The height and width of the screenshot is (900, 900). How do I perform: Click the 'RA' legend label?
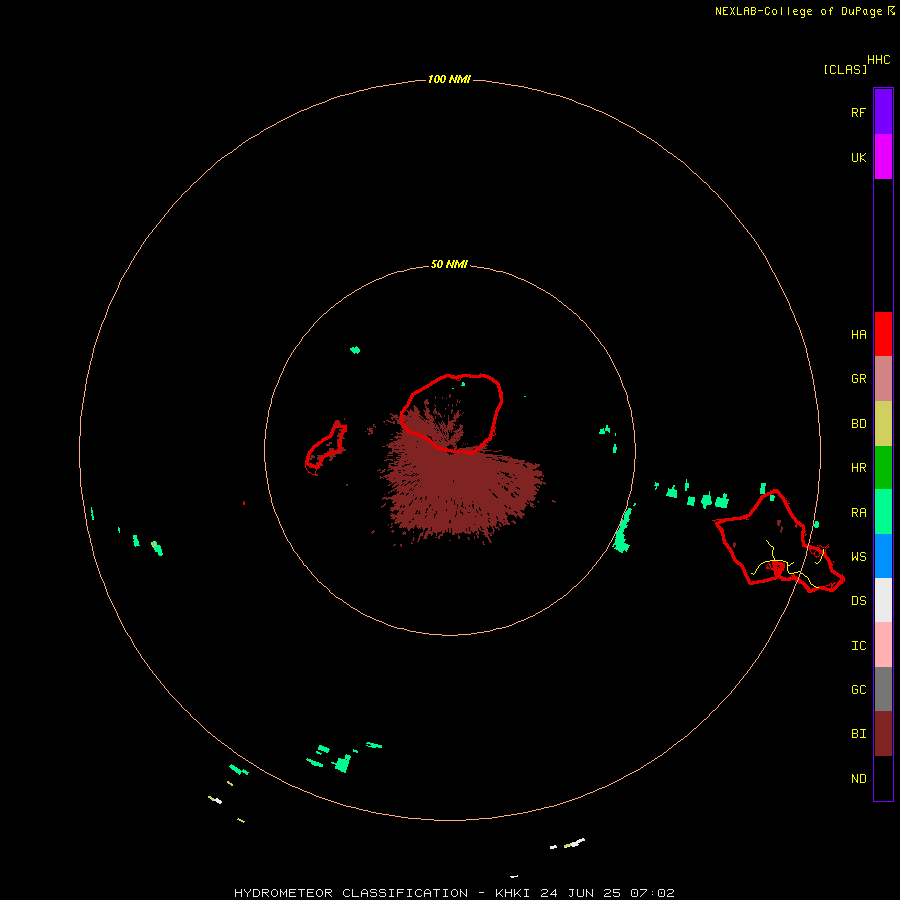[x=858, y=513]
